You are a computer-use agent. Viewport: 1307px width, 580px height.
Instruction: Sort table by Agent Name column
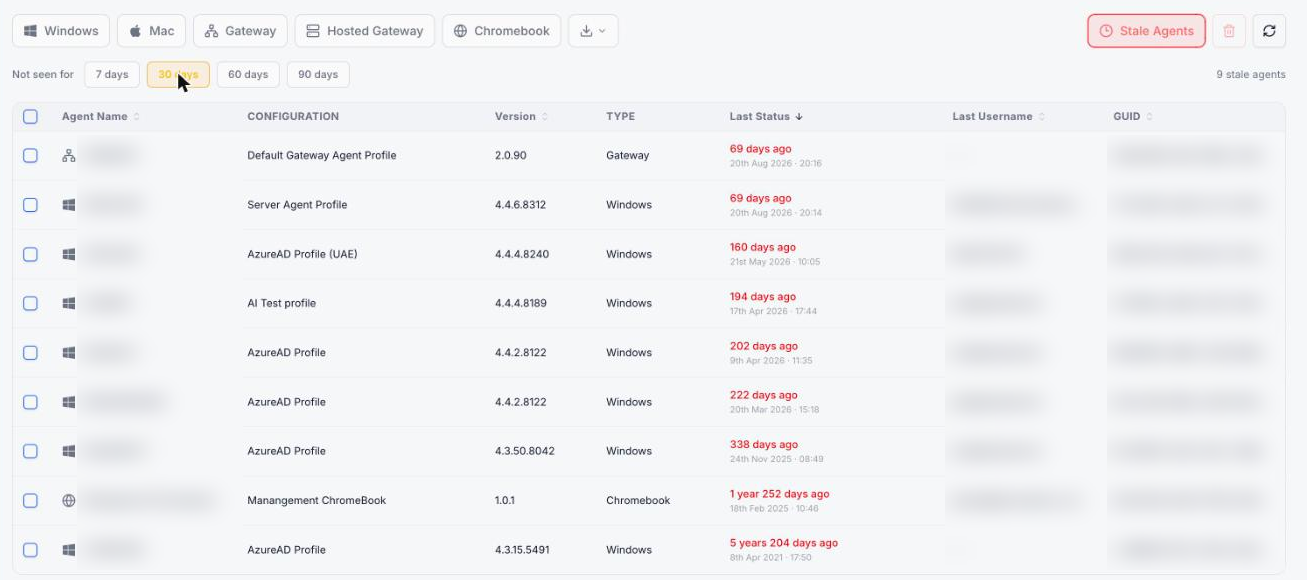point(100,117)
